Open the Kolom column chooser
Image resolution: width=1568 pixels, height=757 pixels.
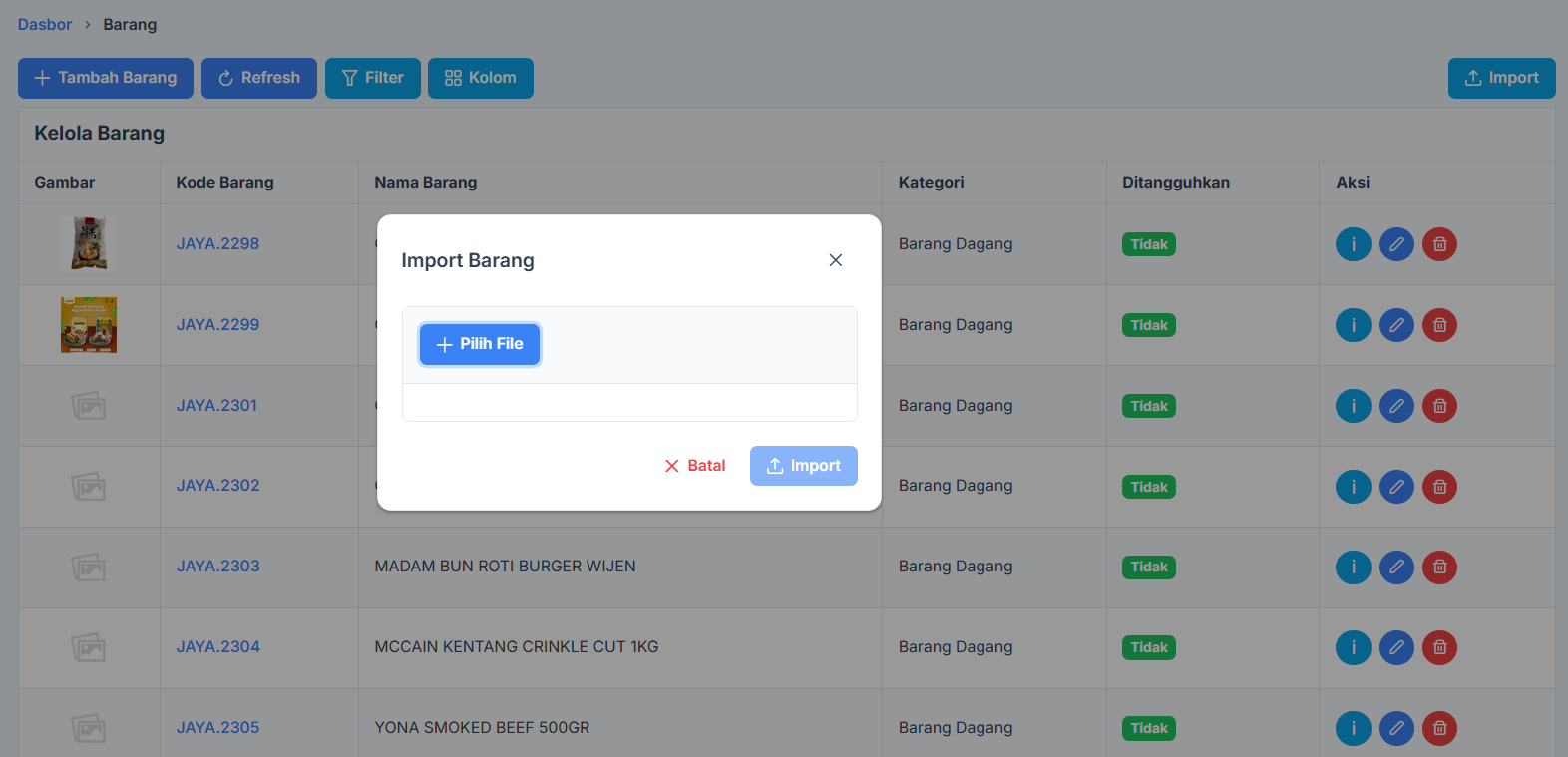click(x=481, y=78)
